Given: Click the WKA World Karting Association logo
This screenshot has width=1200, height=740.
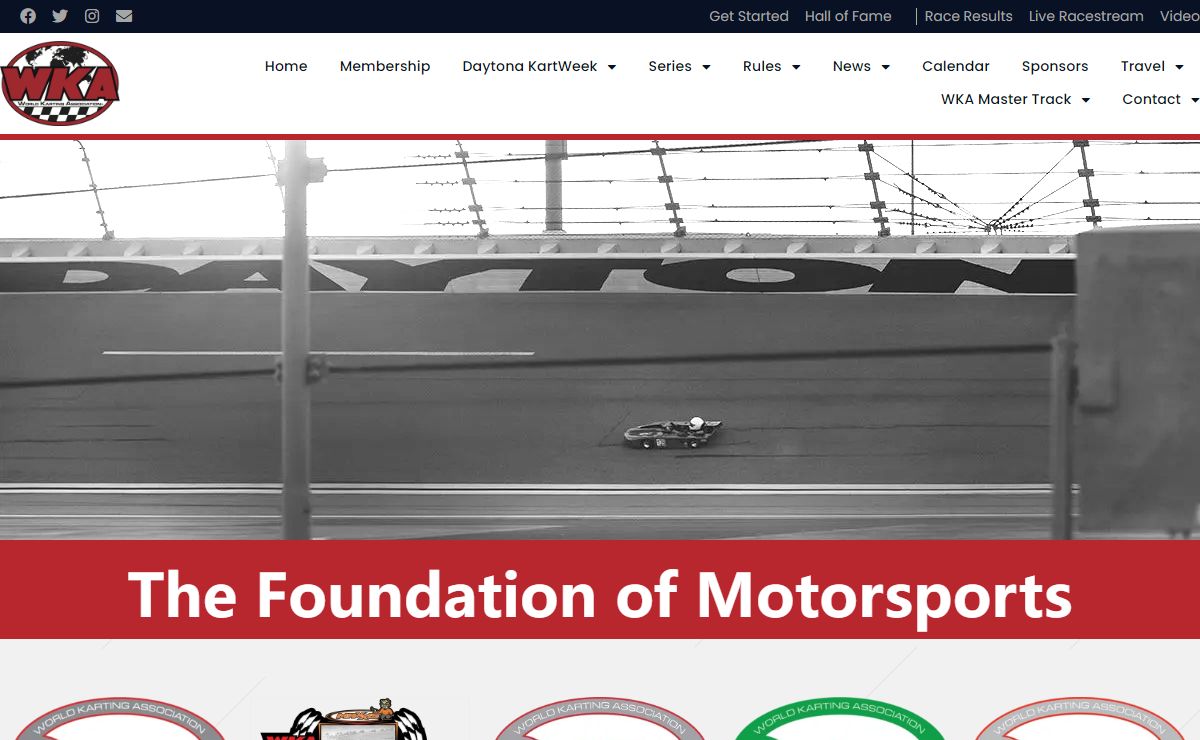Looking at the screenshot, I should point(60,83).
